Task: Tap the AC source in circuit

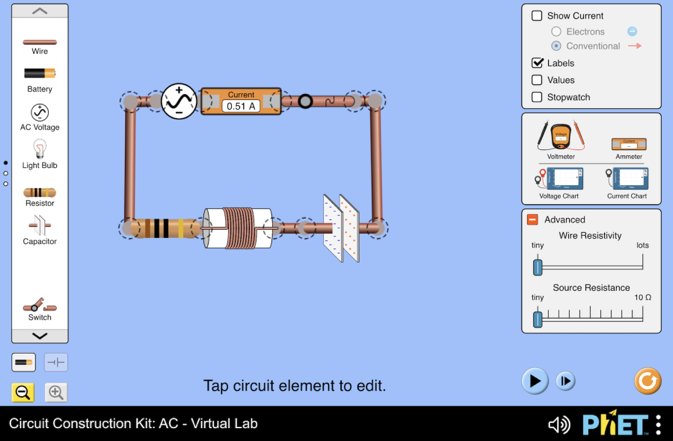Action: [179, 101]
